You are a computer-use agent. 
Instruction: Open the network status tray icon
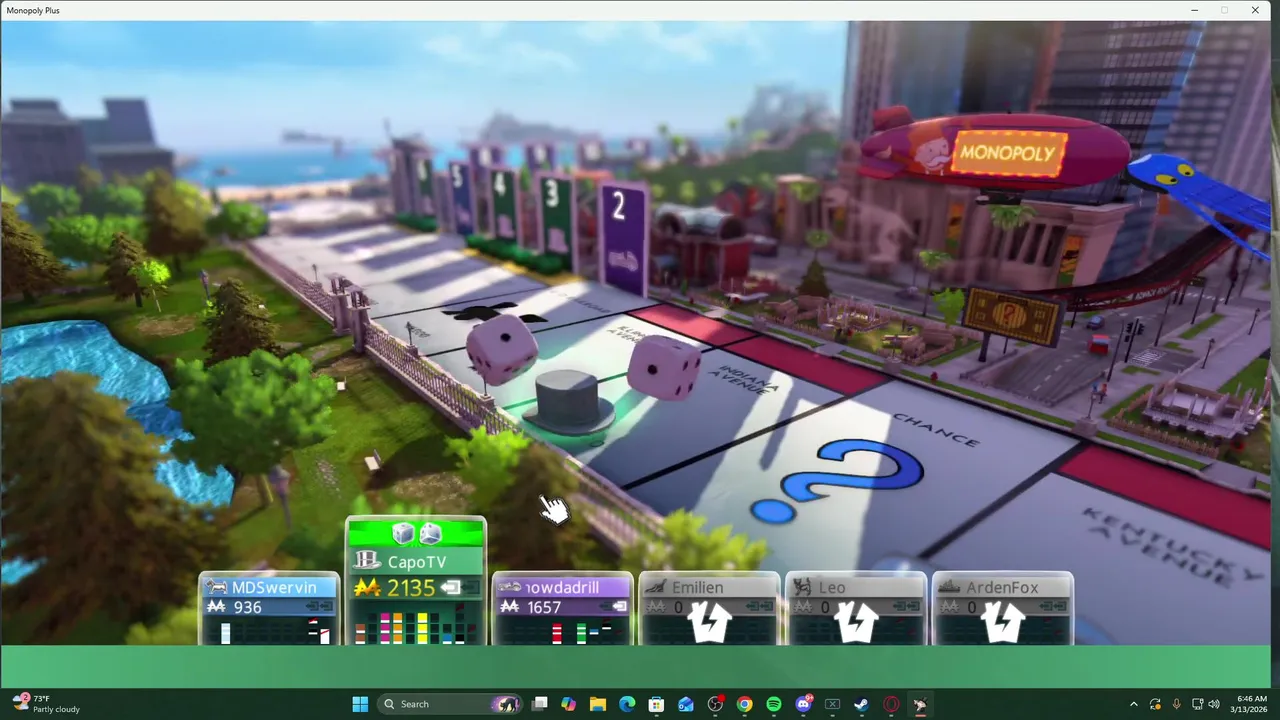tap(1198, 704)
